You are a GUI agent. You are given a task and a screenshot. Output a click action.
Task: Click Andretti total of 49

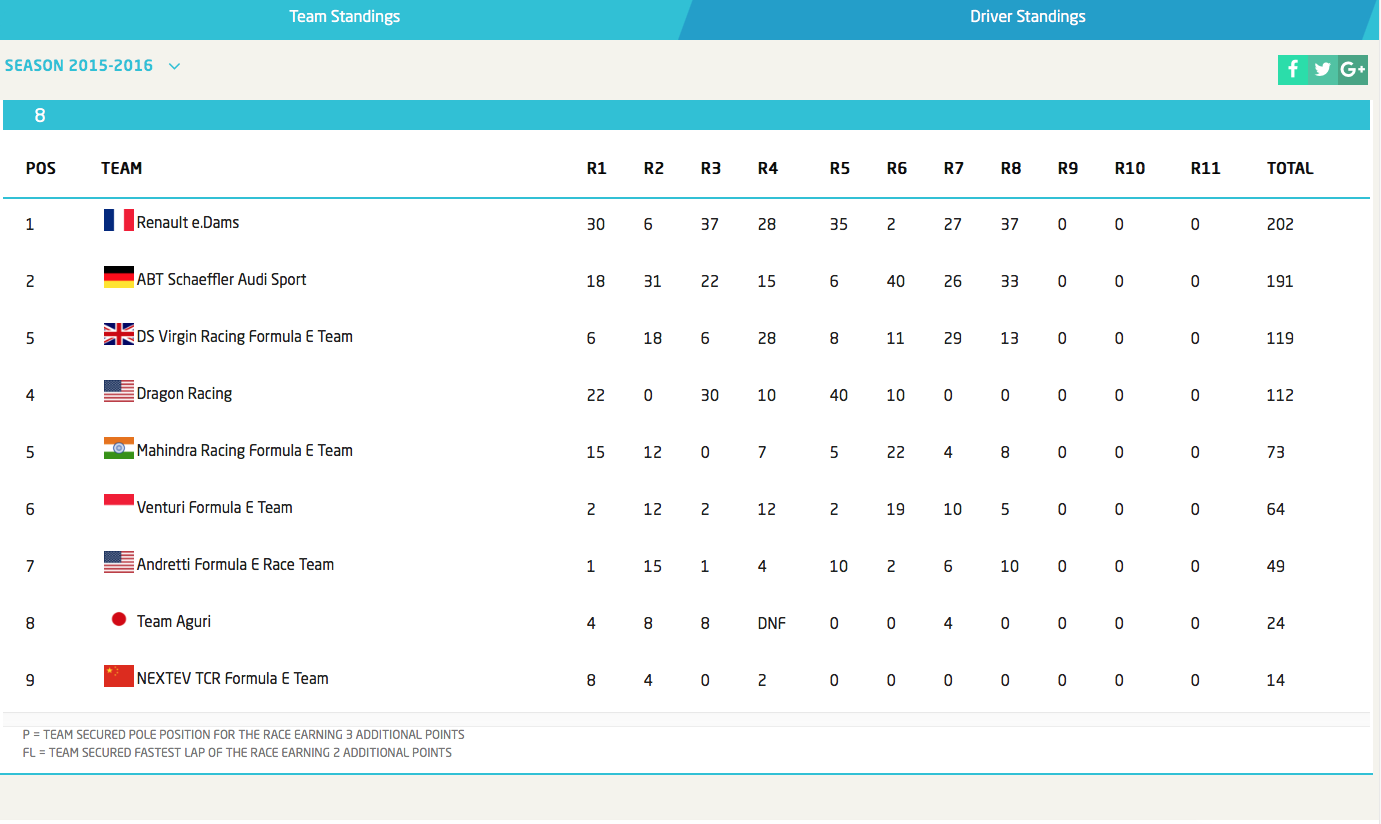(x=1275, y=566)
